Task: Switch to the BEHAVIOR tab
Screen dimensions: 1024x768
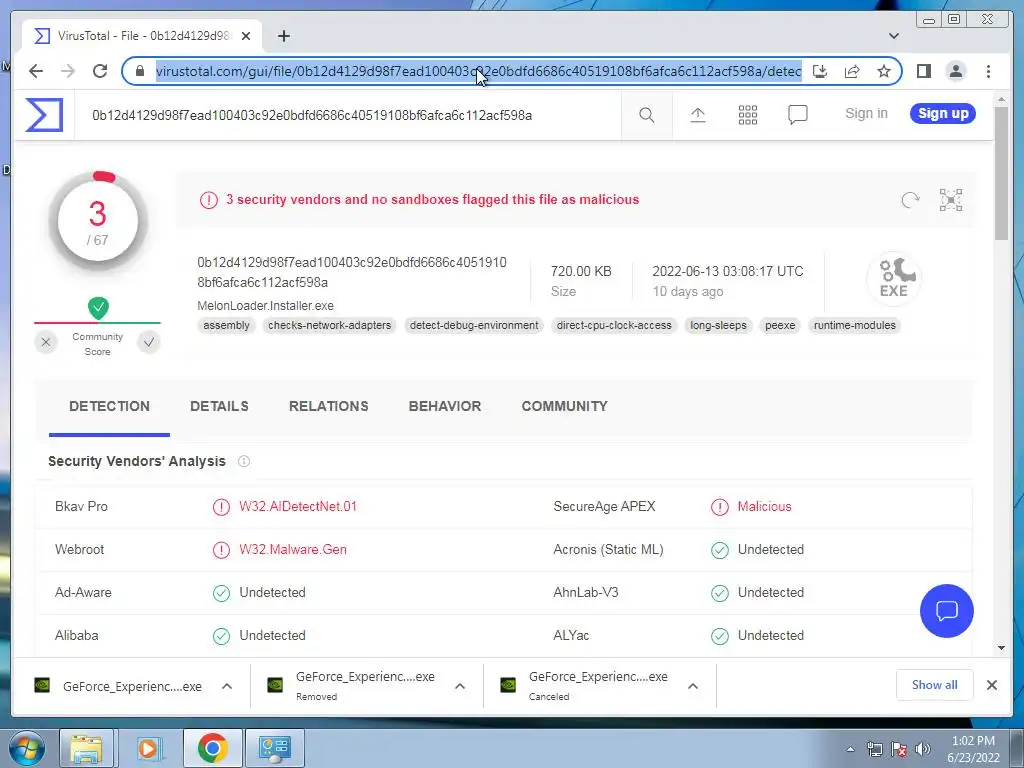Action: click(x=445, y=406)
